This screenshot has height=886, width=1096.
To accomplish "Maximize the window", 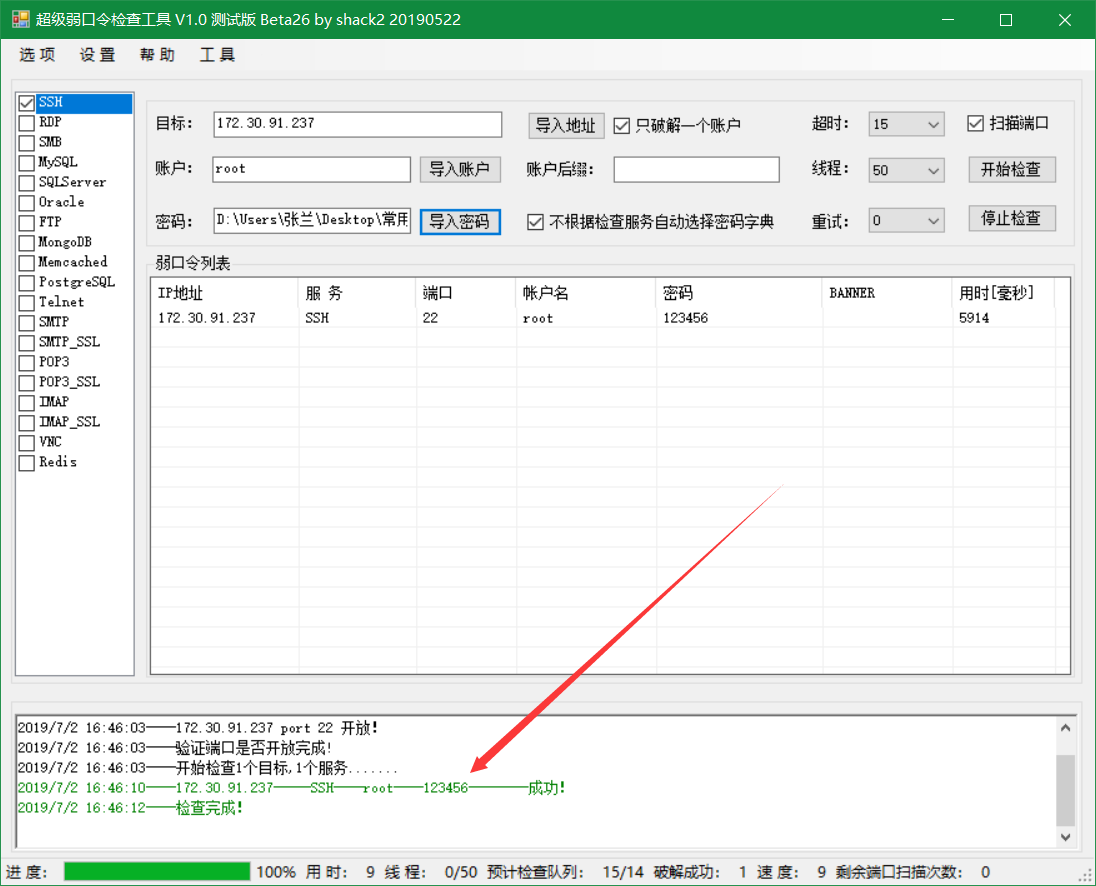I will click(x=1006, y=20).
